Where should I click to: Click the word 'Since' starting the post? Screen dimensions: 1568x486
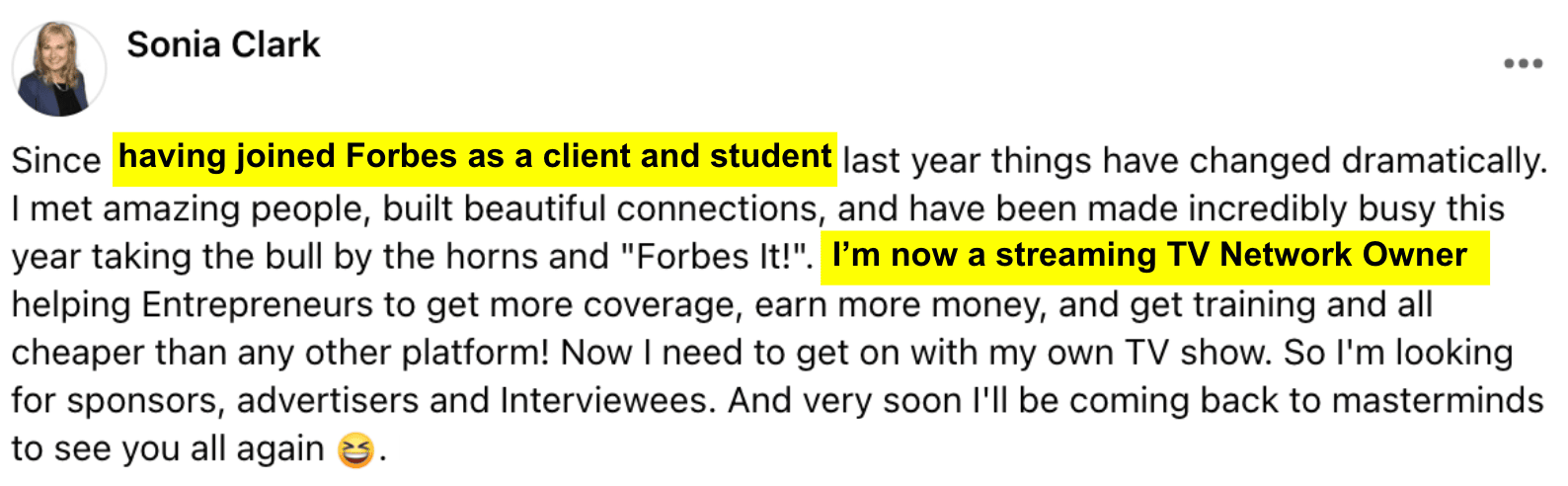[x=56, y=161]
